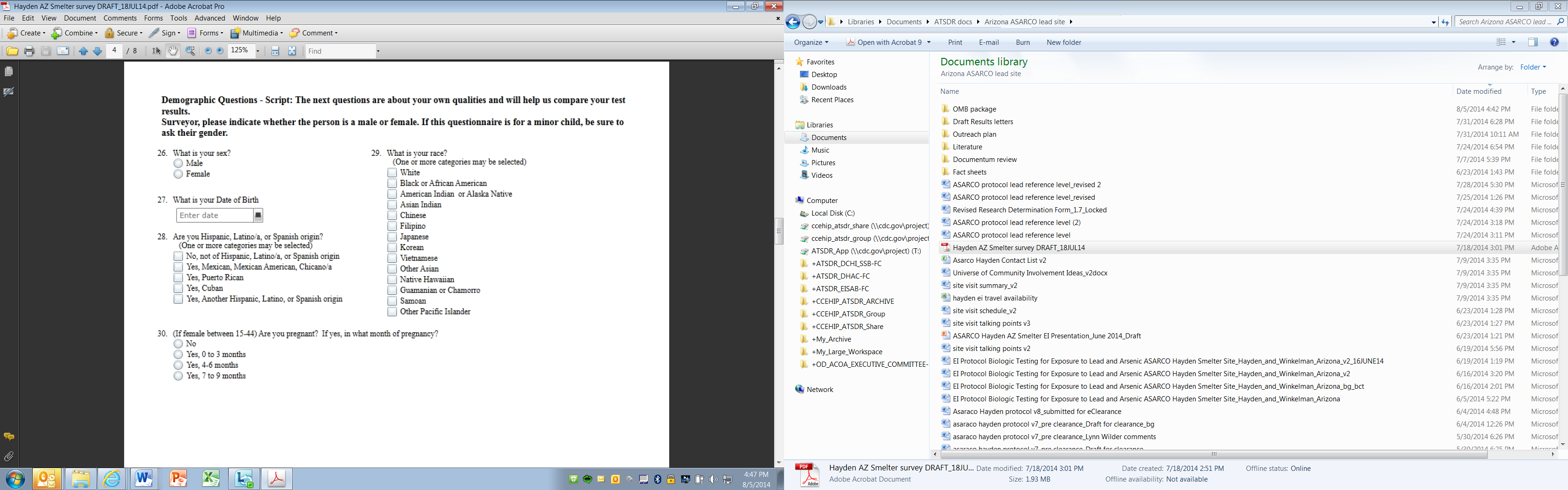The height and width of the screenshot is (490, 1568).
Task: Open the zoom level dropdown arrow
Action: 258,51
